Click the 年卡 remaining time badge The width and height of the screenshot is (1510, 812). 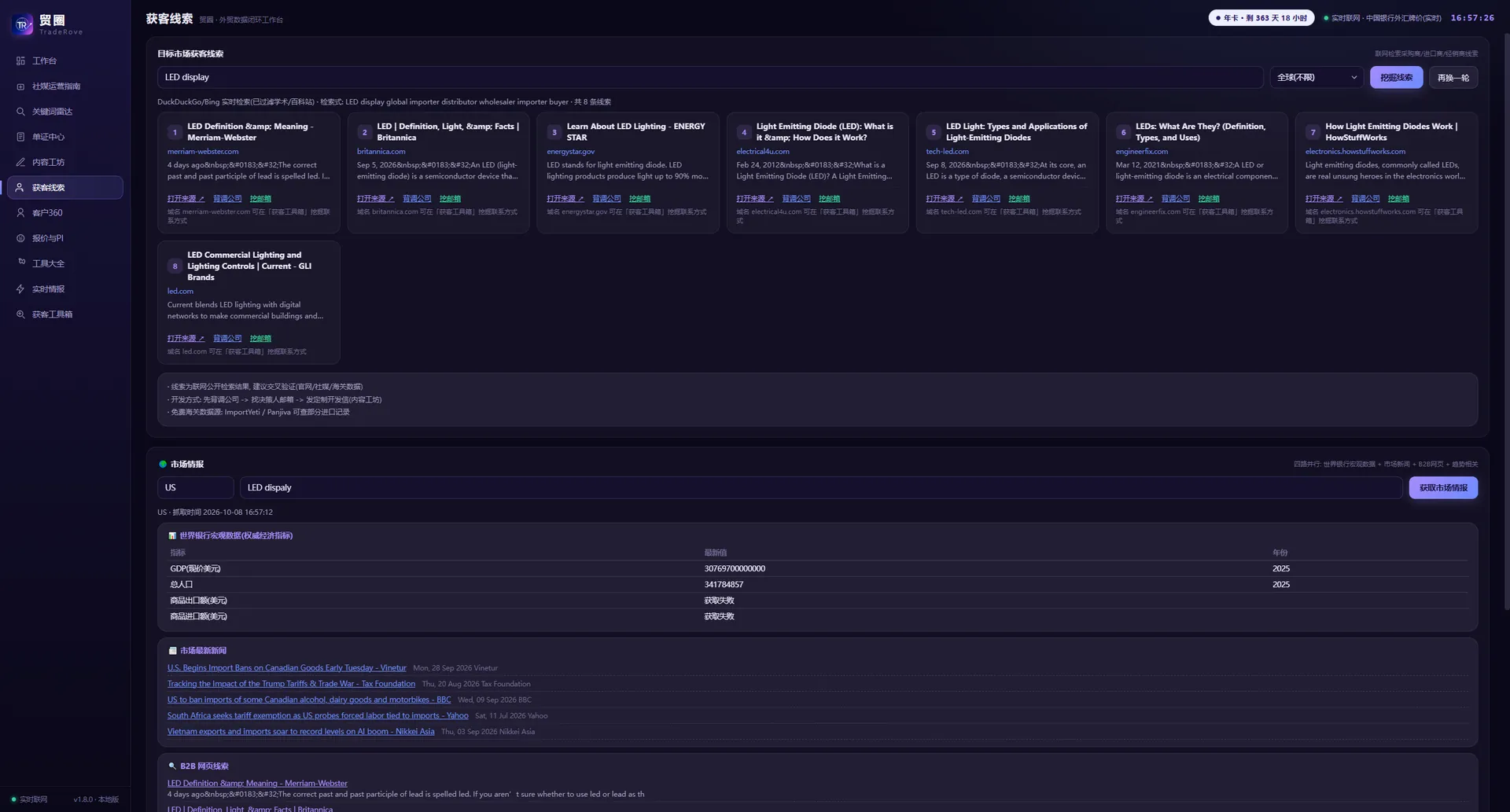pyautogui.click(x=1261, y=17)
